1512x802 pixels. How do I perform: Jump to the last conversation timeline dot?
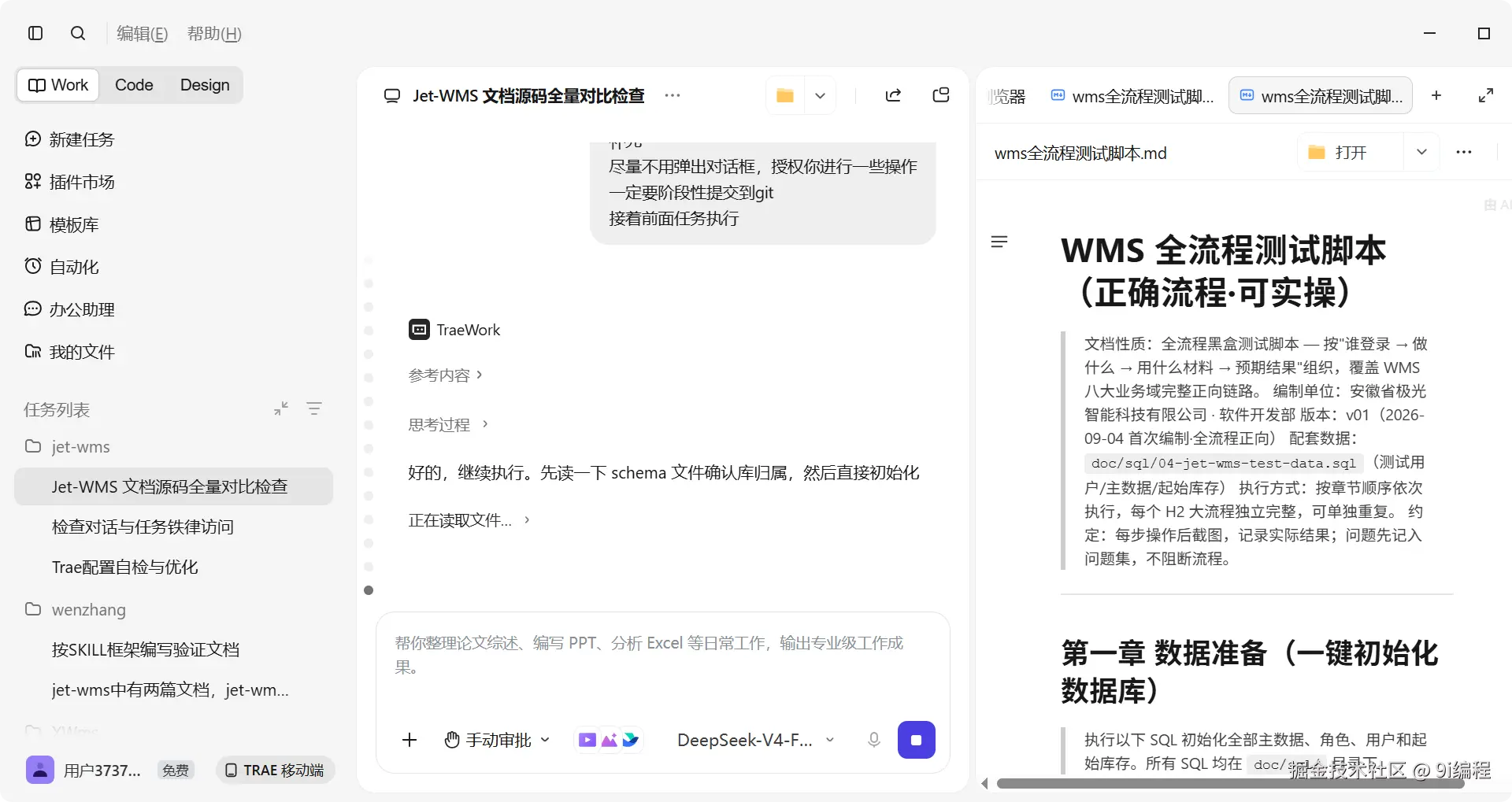(x=369, y=590)
